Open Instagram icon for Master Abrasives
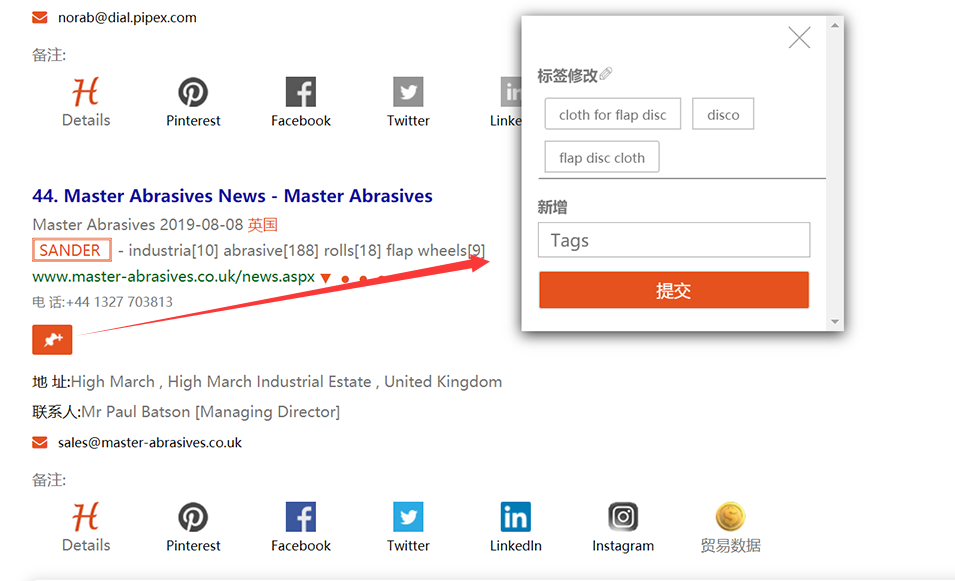Image resolution: width=955 pixels, height=581 pixels. 623,517
